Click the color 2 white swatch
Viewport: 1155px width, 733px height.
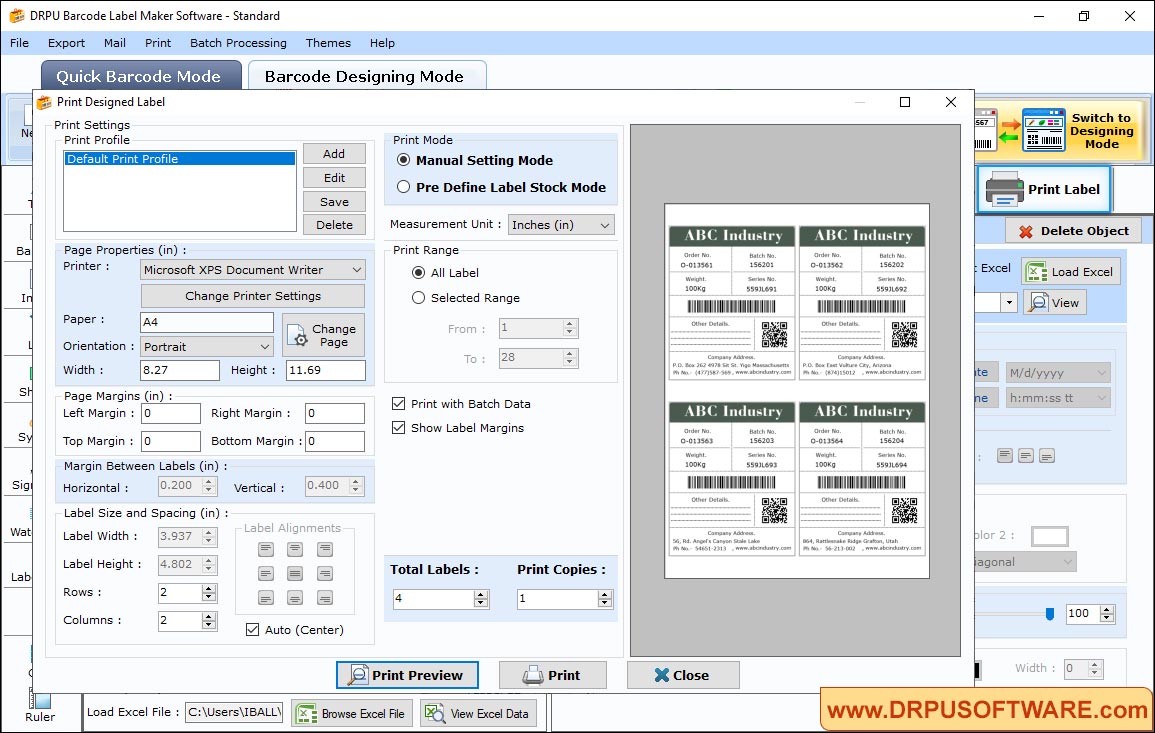pos(1050,536)
